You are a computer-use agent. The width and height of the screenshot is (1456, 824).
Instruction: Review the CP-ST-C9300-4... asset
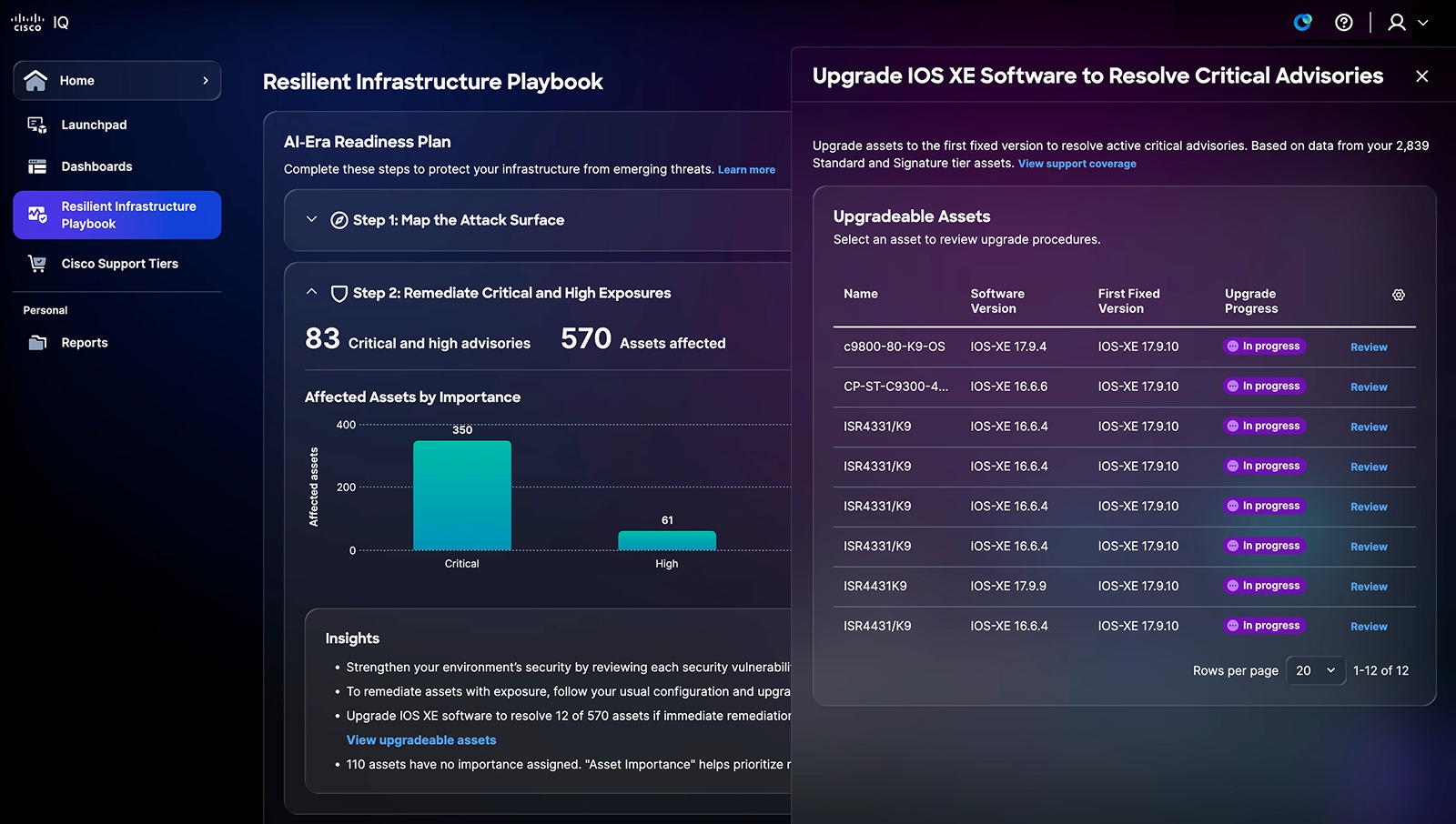pos(1369,387)
